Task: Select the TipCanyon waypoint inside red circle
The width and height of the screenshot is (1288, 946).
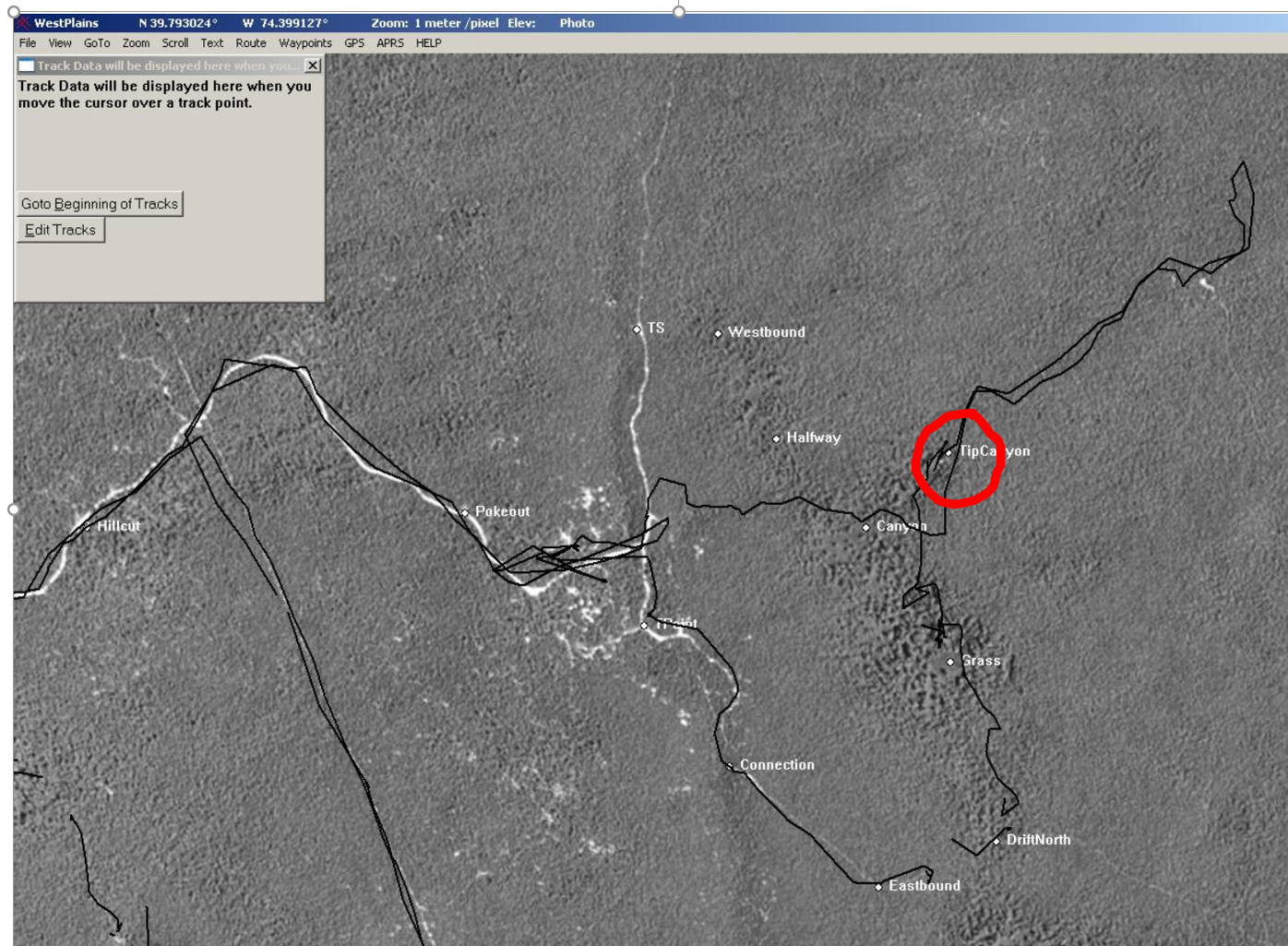Action: (x=948, y=452)
